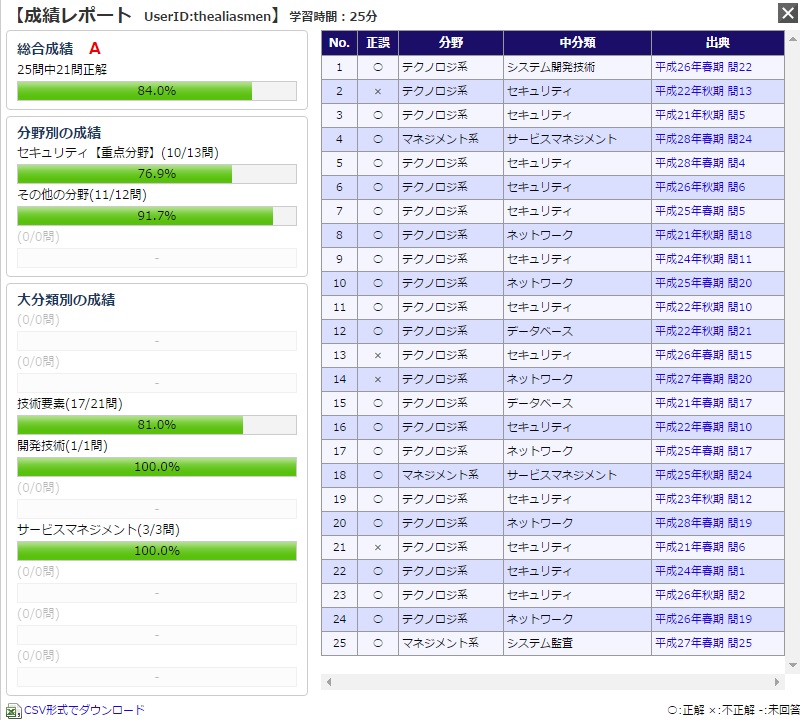Open question link 平成21年春期 問6
800x720 pixels.
point(700,547)
